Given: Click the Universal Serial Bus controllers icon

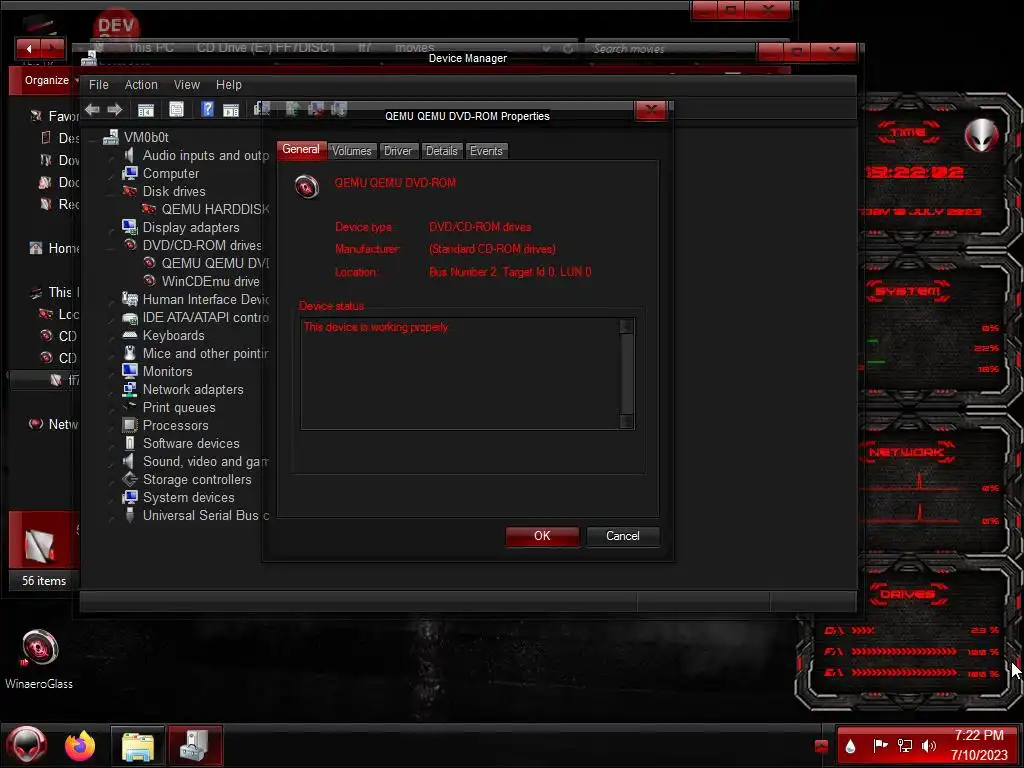Looking at the screenshot, I should coord(130,515).
